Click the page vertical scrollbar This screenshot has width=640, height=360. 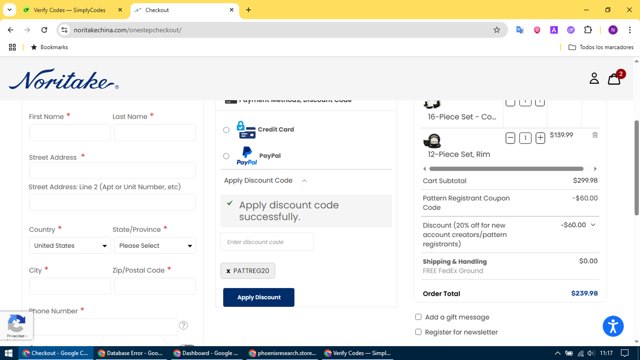636,167
